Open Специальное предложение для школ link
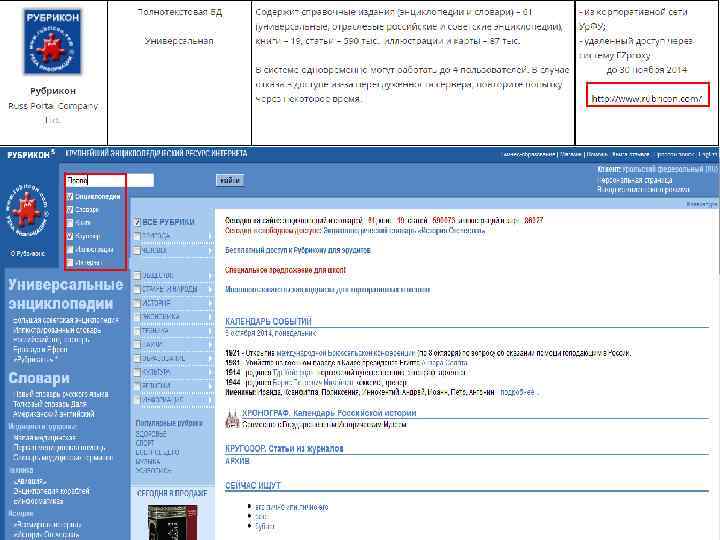The image size is (720, 540). coord(285,270)
